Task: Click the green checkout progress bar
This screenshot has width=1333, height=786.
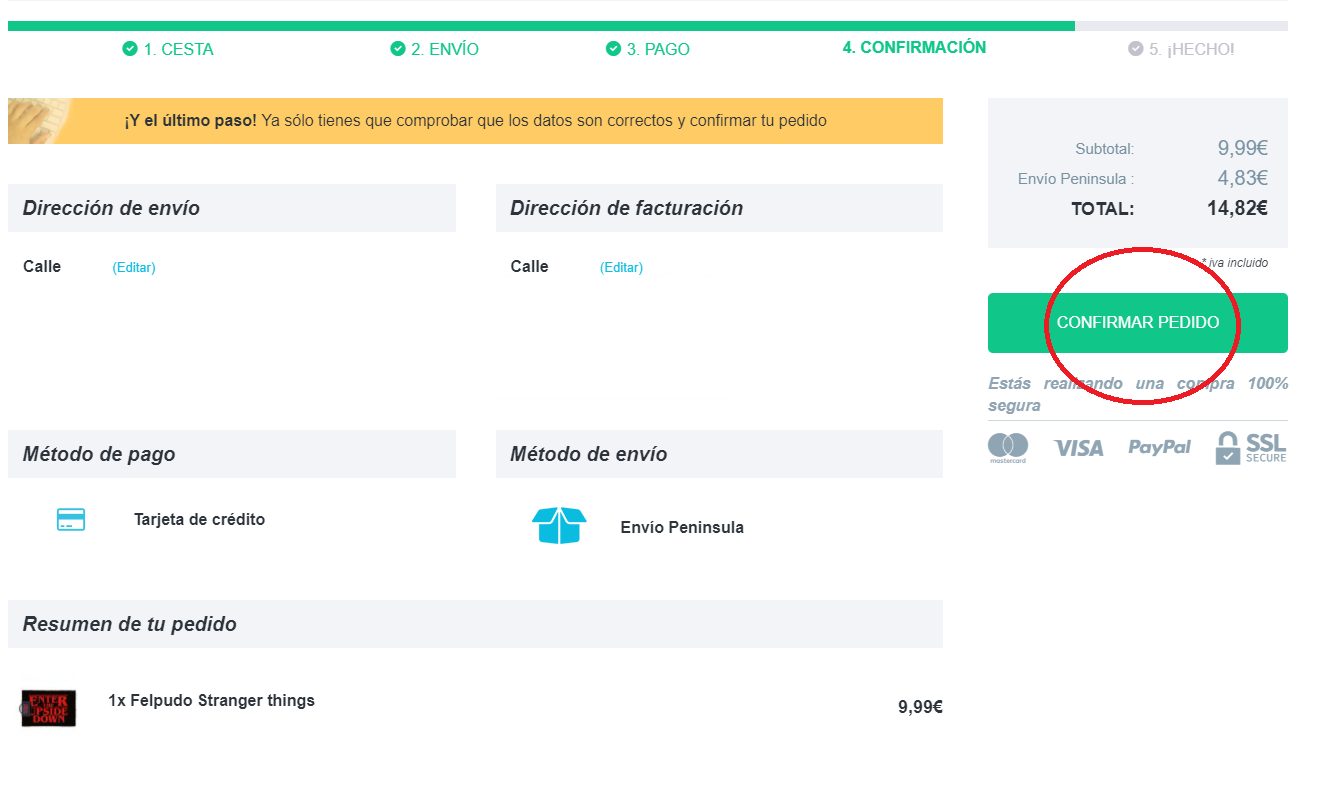Action: (x=540, y=26)
